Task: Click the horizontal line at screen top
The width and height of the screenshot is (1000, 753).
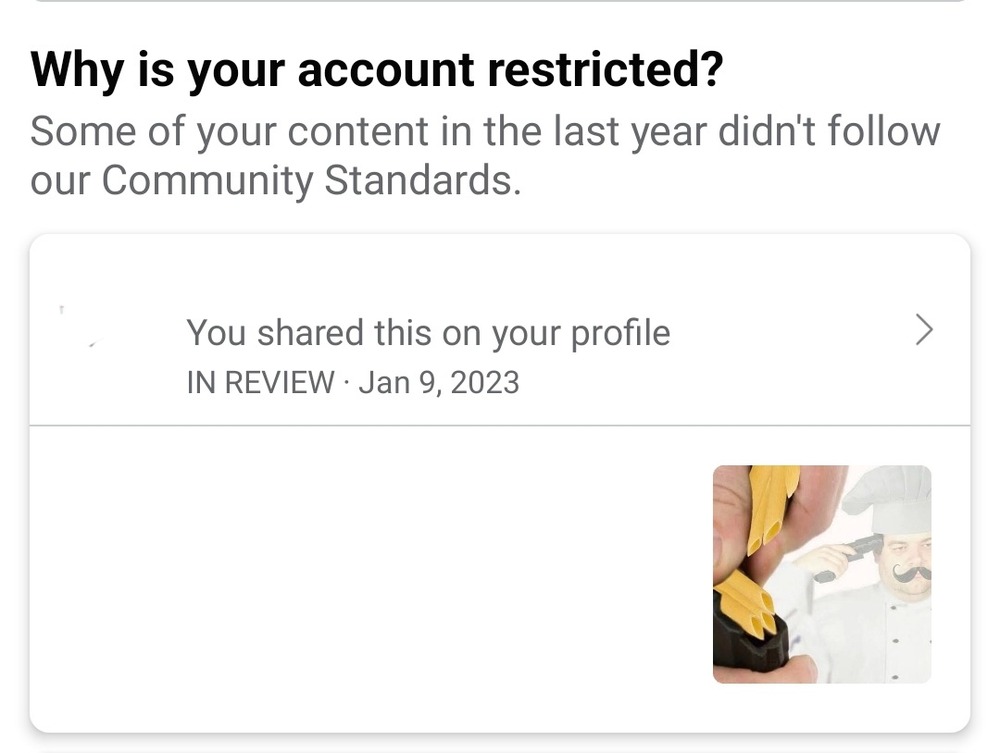Action: [500, 1]
